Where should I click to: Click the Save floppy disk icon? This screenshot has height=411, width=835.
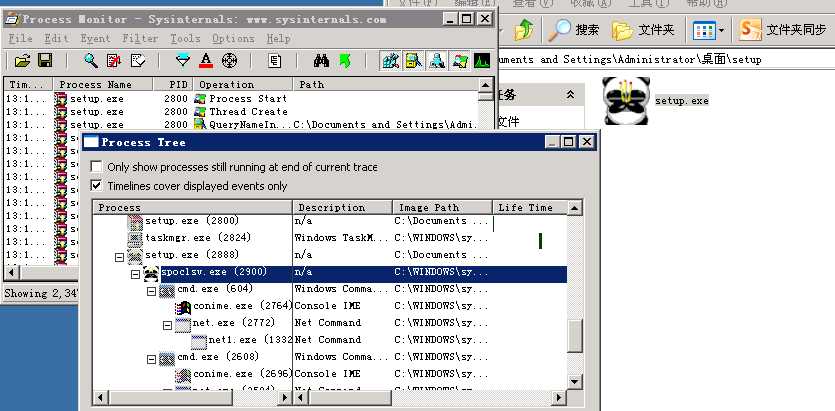[x=45, y=61]
